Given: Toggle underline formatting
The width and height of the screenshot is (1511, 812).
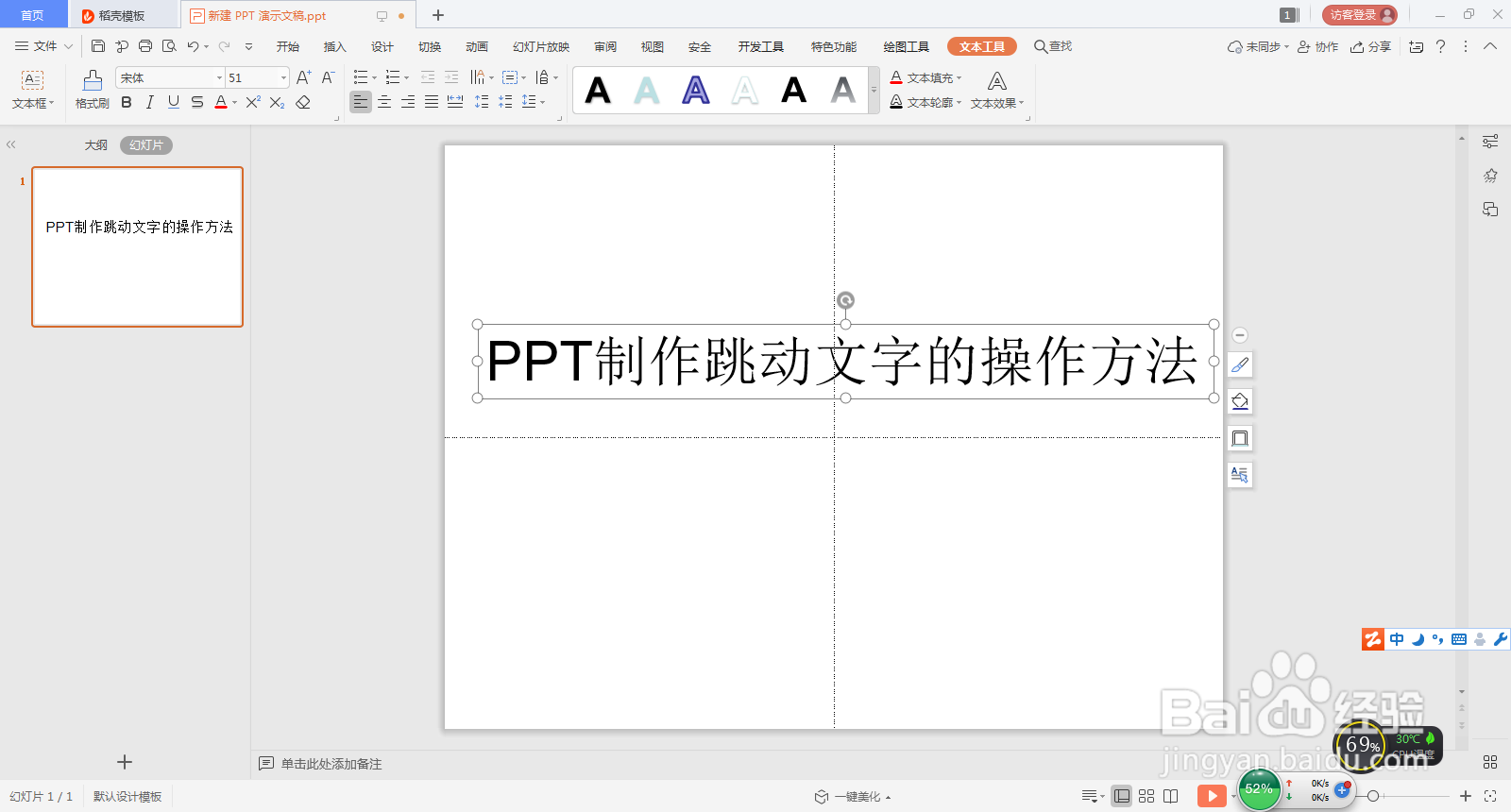Looking at the screenshot, I should point(174,102).
